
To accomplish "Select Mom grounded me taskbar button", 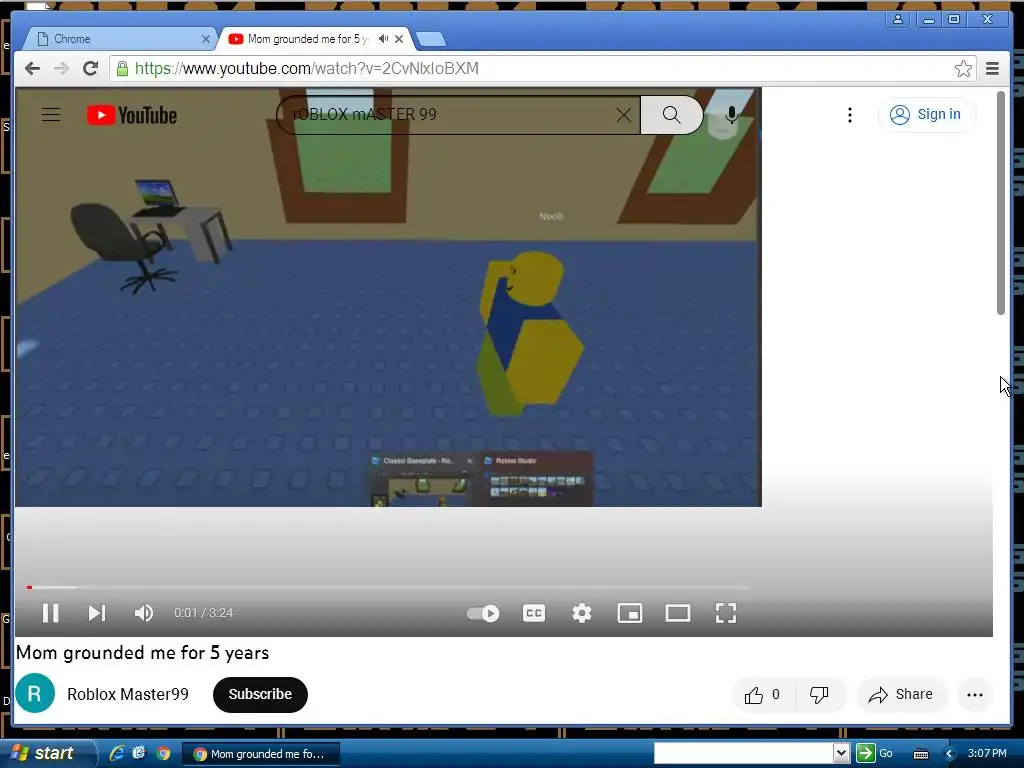I will [260, 754].
